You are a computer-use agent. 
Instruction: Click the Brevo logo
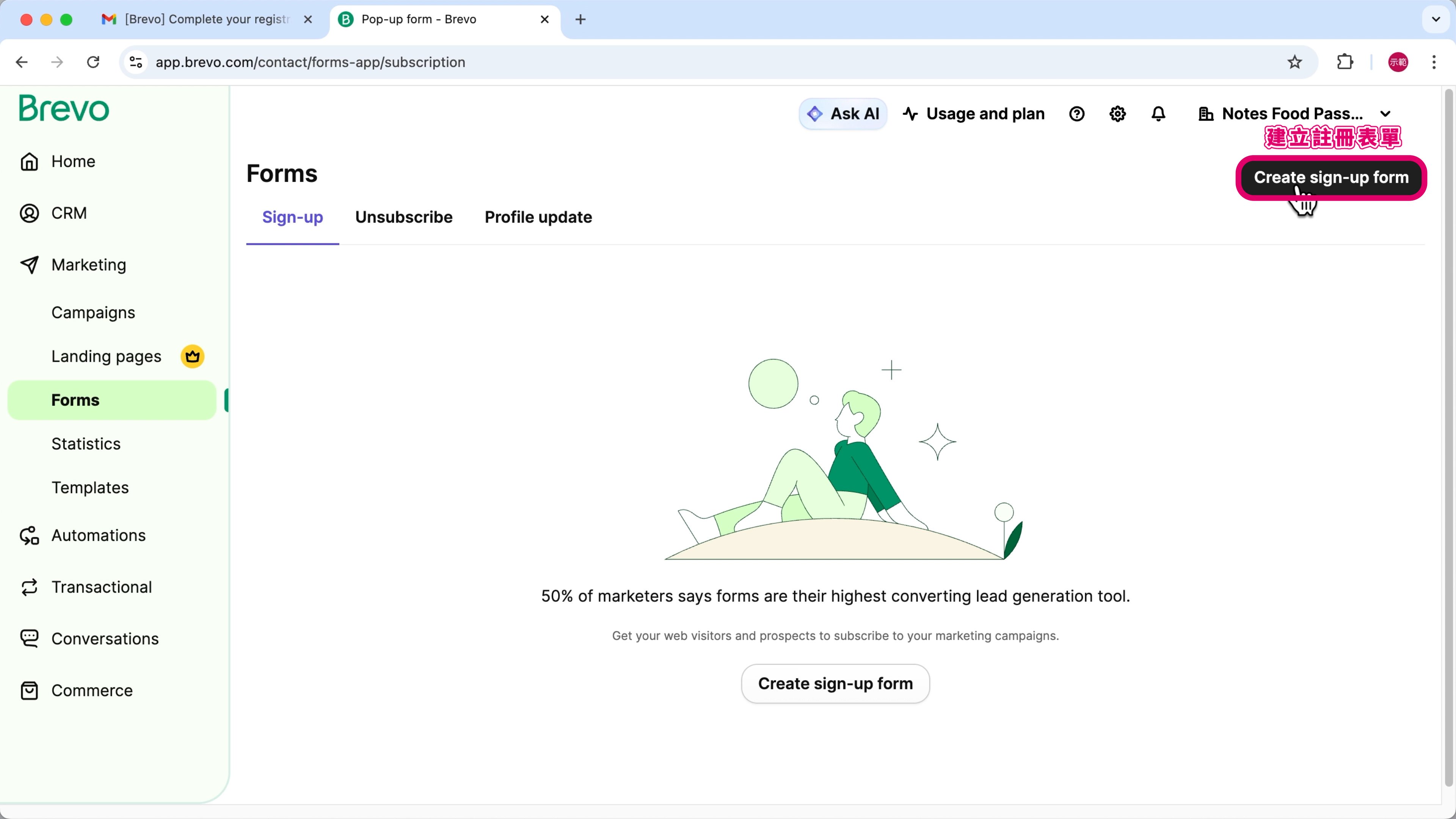point(64,108)
